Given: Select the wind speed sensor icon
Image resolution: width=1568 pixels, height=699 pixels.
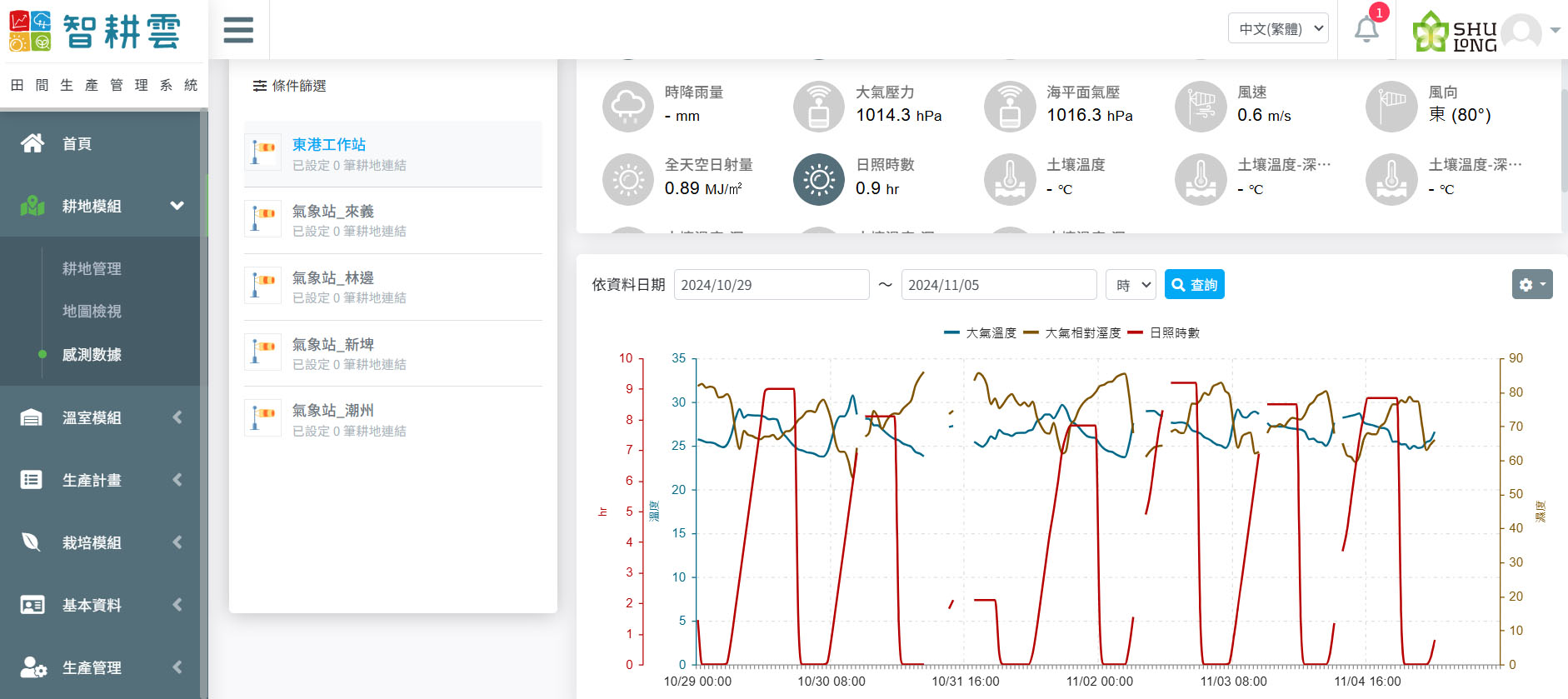Looking at the screenshot, I should click(x=1201, y=107).
